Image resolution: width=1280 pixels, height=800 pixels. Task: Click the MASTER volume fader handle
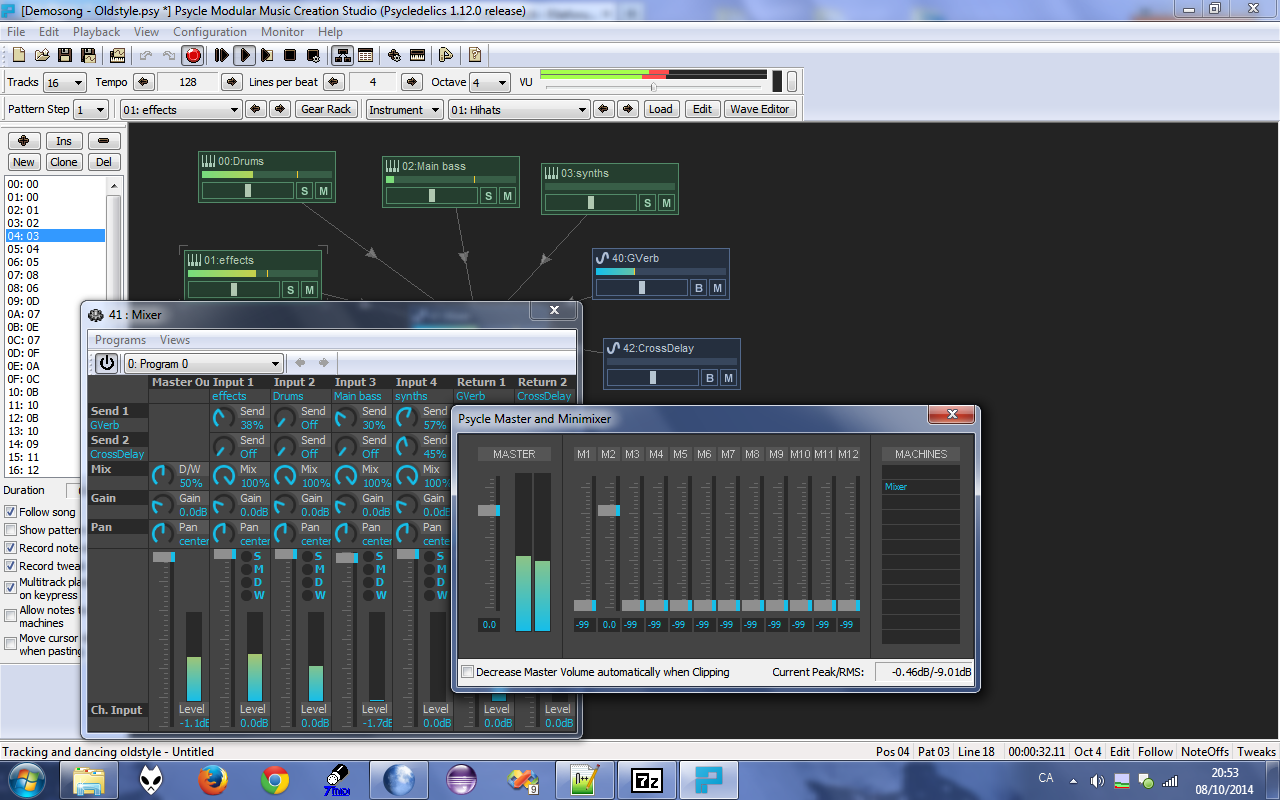point(488,510)
